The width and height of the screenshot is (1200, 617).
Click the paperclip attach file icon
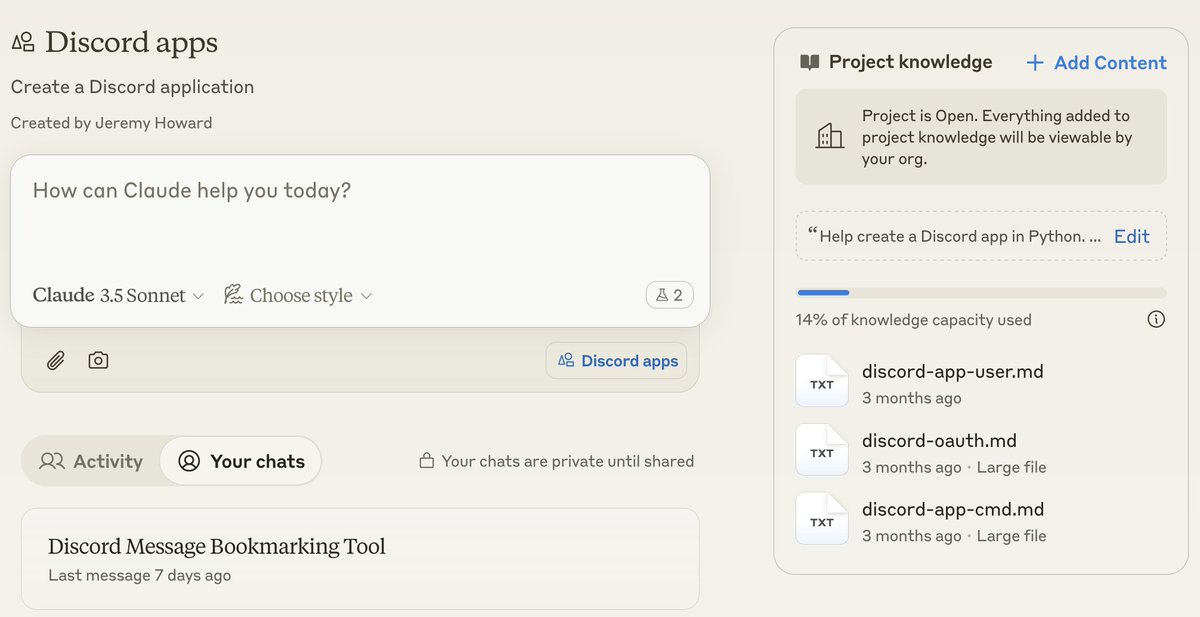56,360
